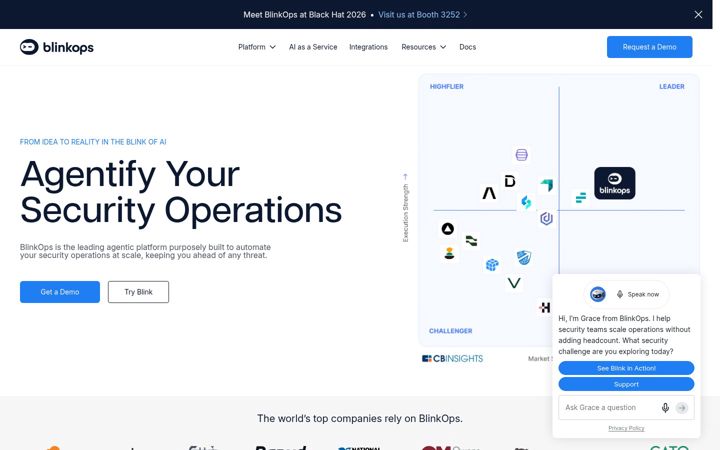Open the Docs menu item
The height and width of the screenshot is (450, 720).
coord(467,47)
